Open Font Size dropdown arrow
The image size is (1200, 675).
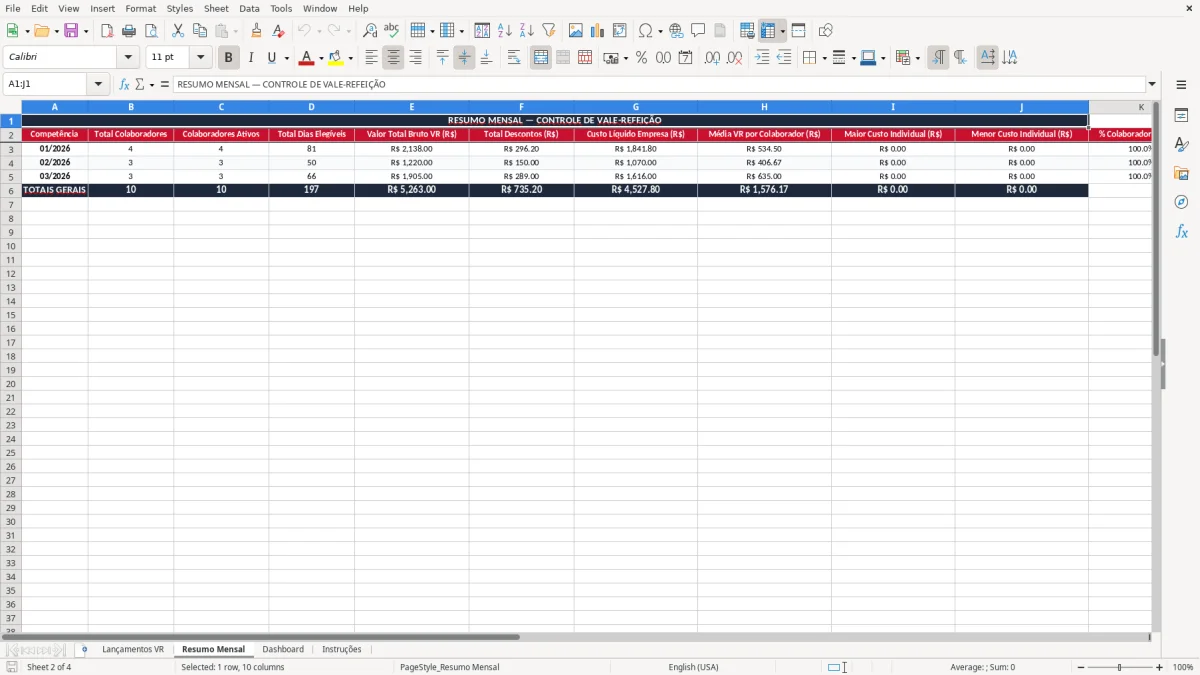[200, 58]
